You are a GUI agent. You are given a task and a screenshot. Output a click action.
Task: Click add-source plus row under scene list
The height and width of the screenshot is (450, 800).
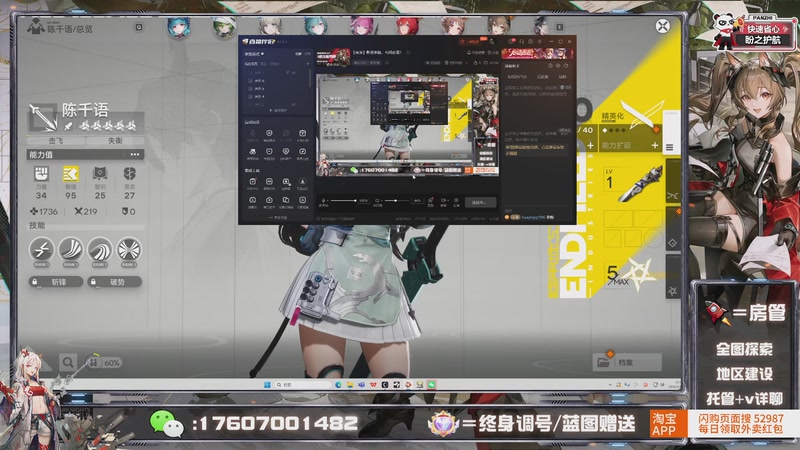click(277, 110)
